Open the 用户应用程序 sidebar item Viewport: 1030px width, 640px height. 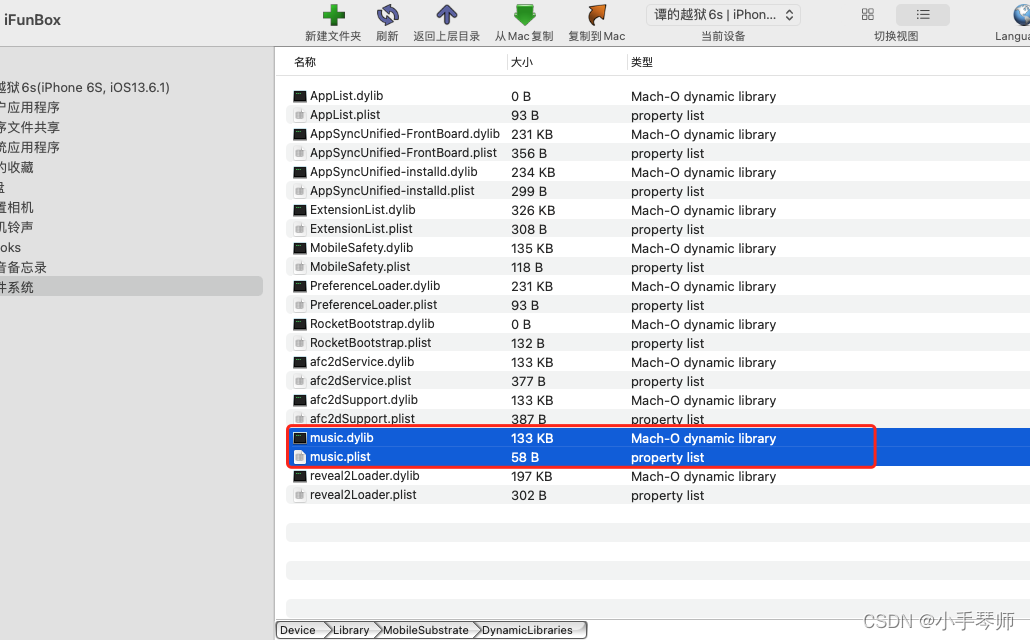click(30, 108)
